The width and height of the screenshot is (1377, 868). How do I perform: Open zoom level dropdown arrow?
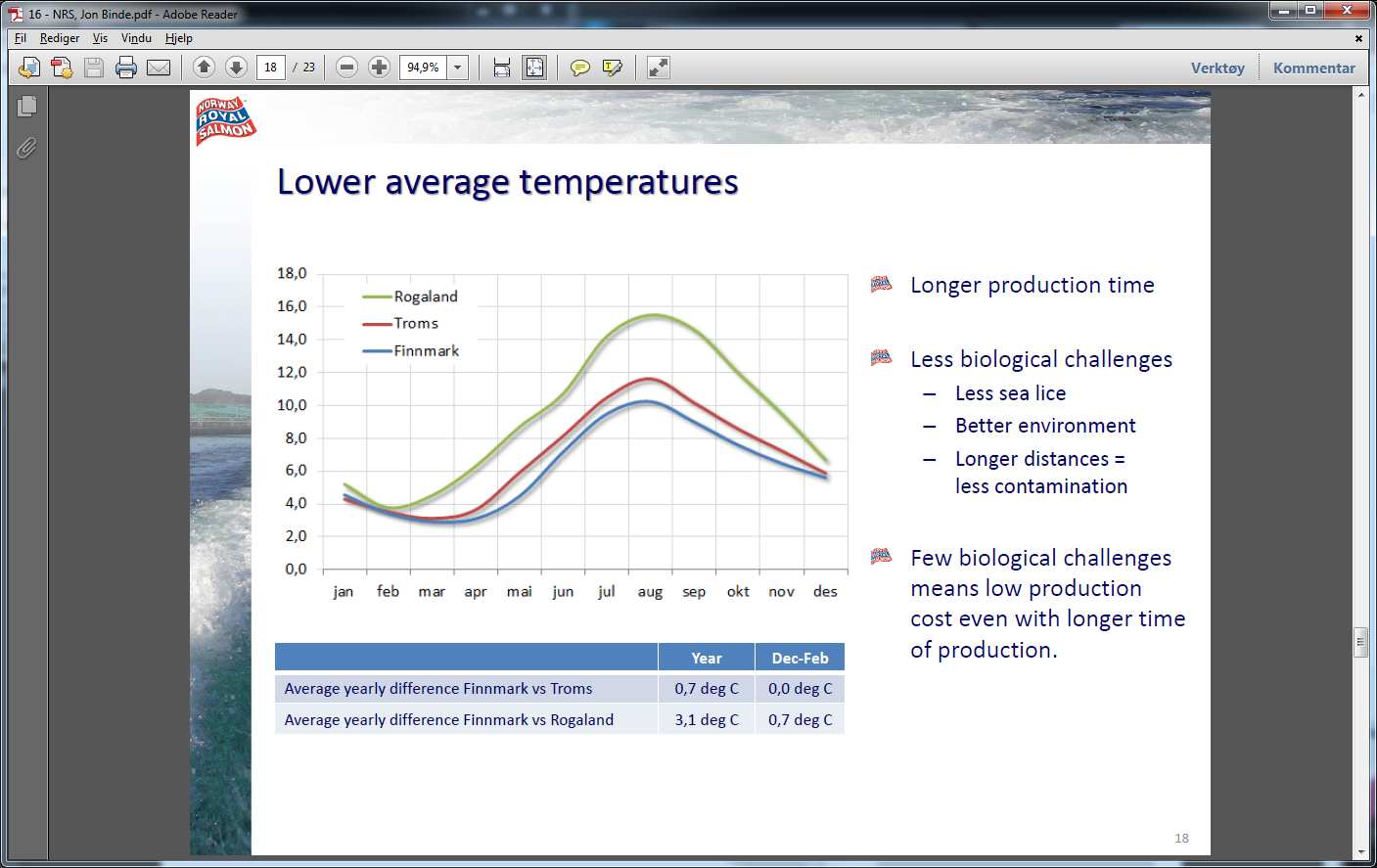pos(457,68)
